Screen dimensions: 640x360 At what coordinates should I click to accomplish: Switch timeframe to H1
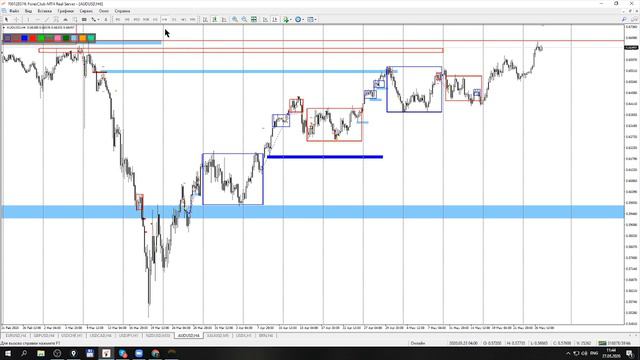(155, 19)
